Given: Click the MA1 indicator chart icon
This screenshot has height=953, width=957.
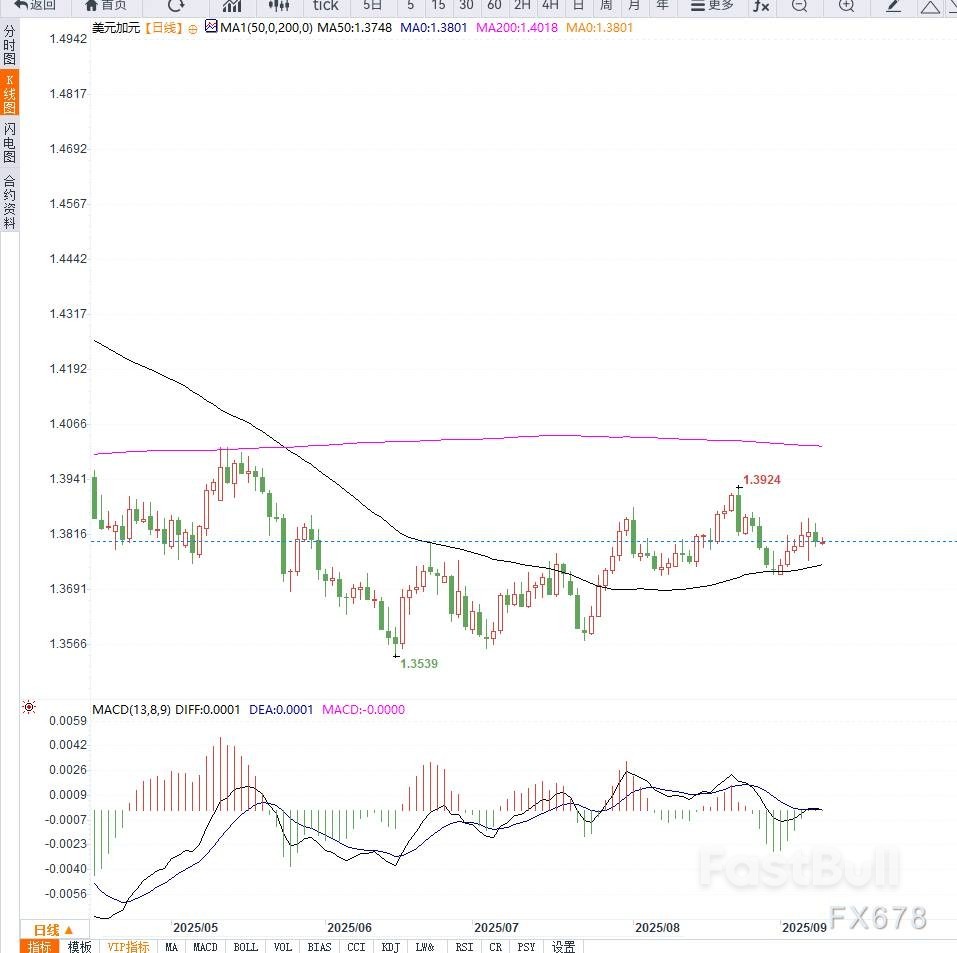Looking at the screenshot, I should coord(210,28).
